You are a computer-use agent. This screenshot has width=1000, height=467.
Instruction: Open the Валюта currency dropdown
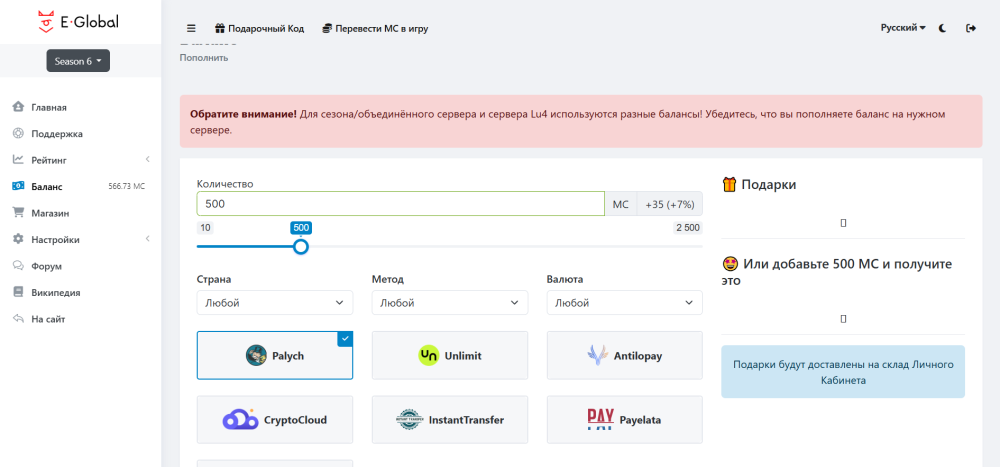tap(624, 302)
